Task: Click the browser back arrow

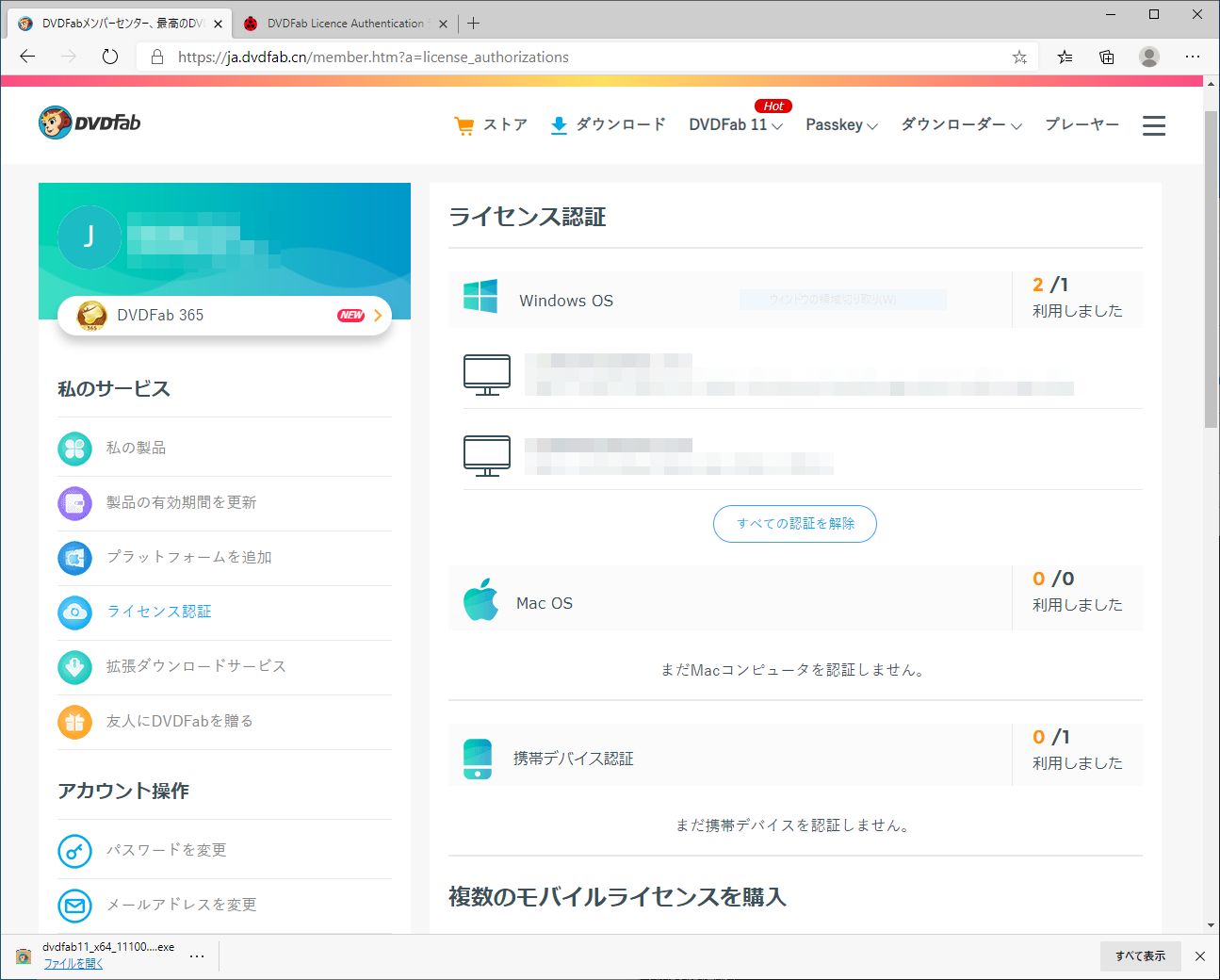Action: pyautogui.click(x=27, y=57)
